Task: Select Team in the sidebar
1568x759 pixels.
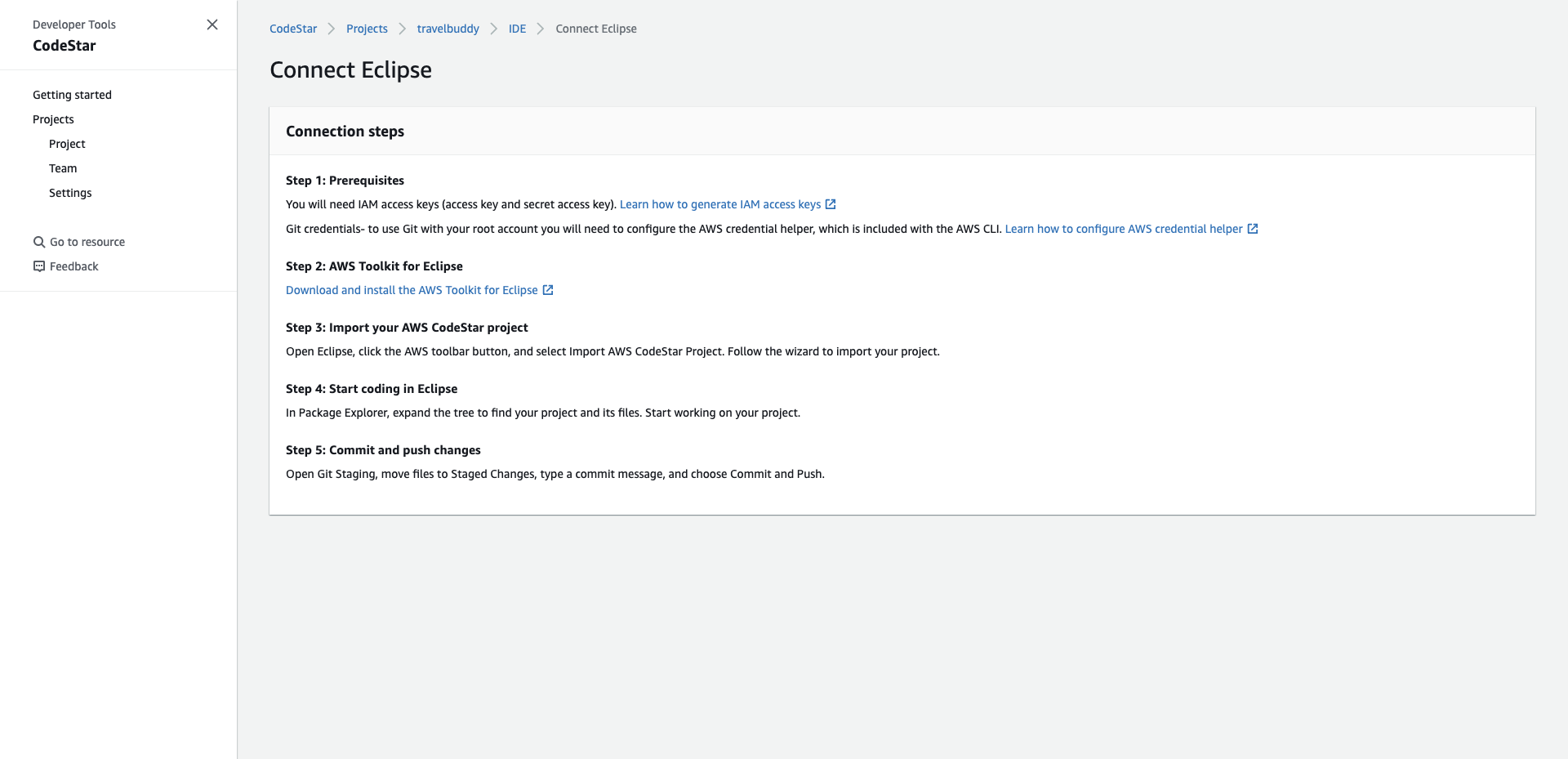Action: pos(63,168)
